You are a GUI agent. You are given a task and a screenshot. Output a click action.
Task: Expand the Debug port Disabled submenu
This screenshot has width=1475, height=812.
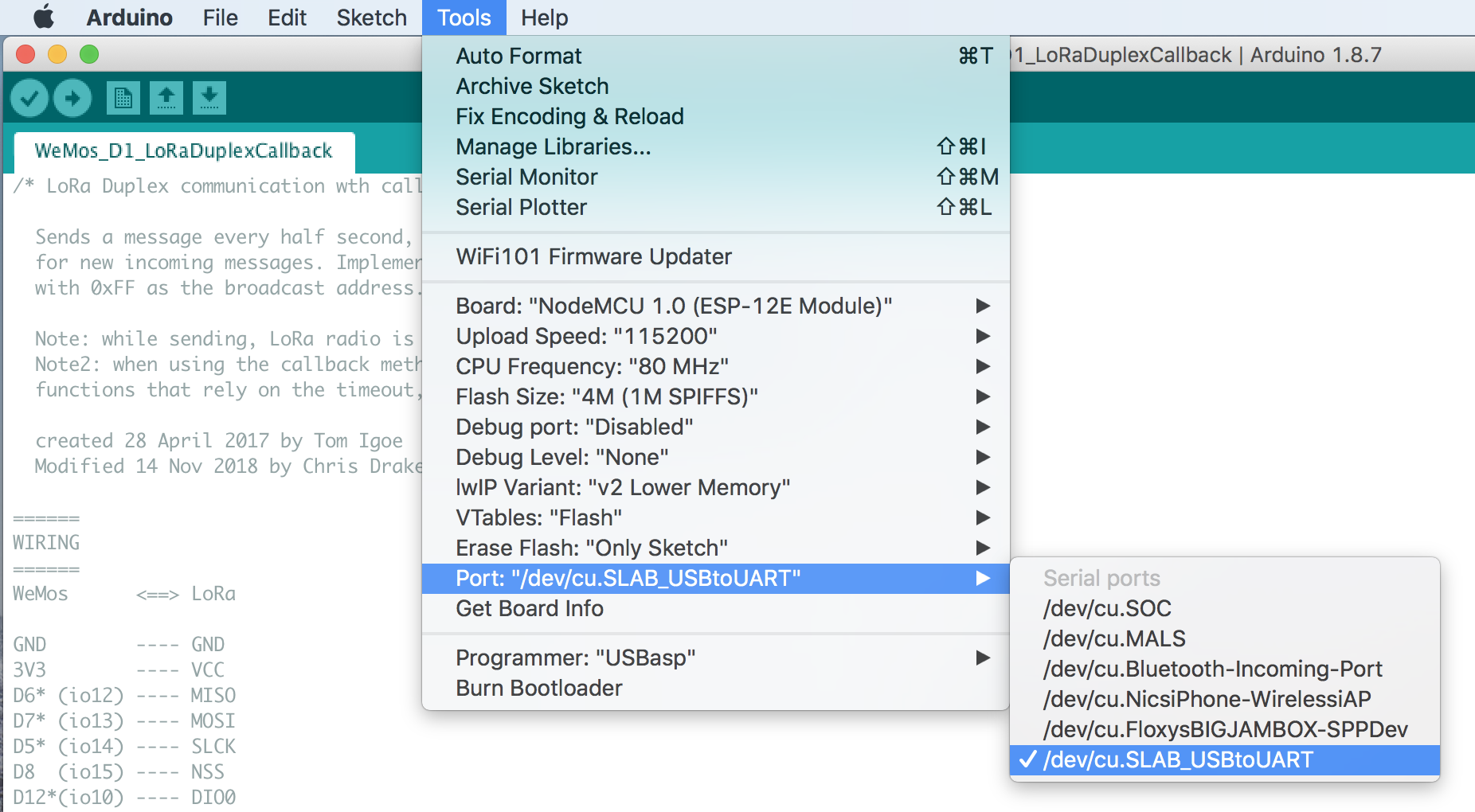point(715,427)
